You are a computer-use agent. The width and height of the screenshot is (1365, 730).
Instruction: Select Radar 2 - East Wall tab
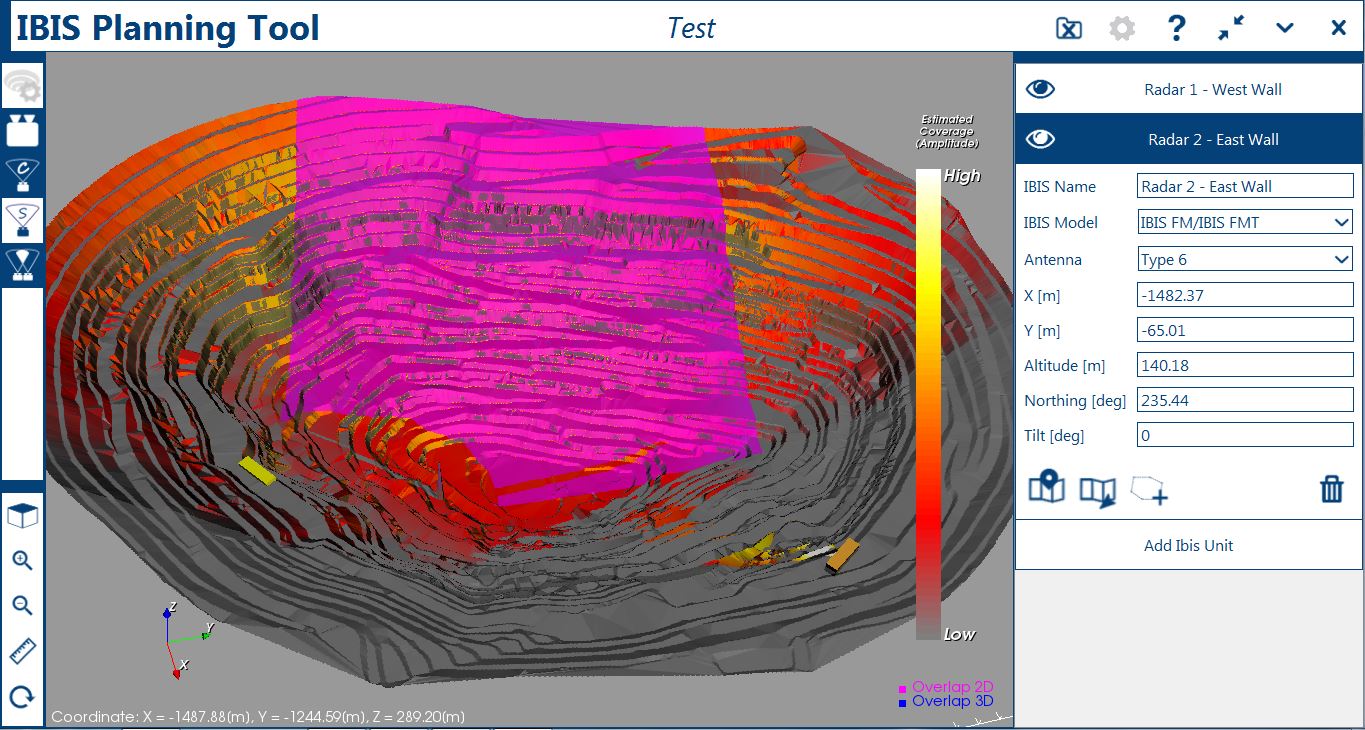[x=1189, y=139]
